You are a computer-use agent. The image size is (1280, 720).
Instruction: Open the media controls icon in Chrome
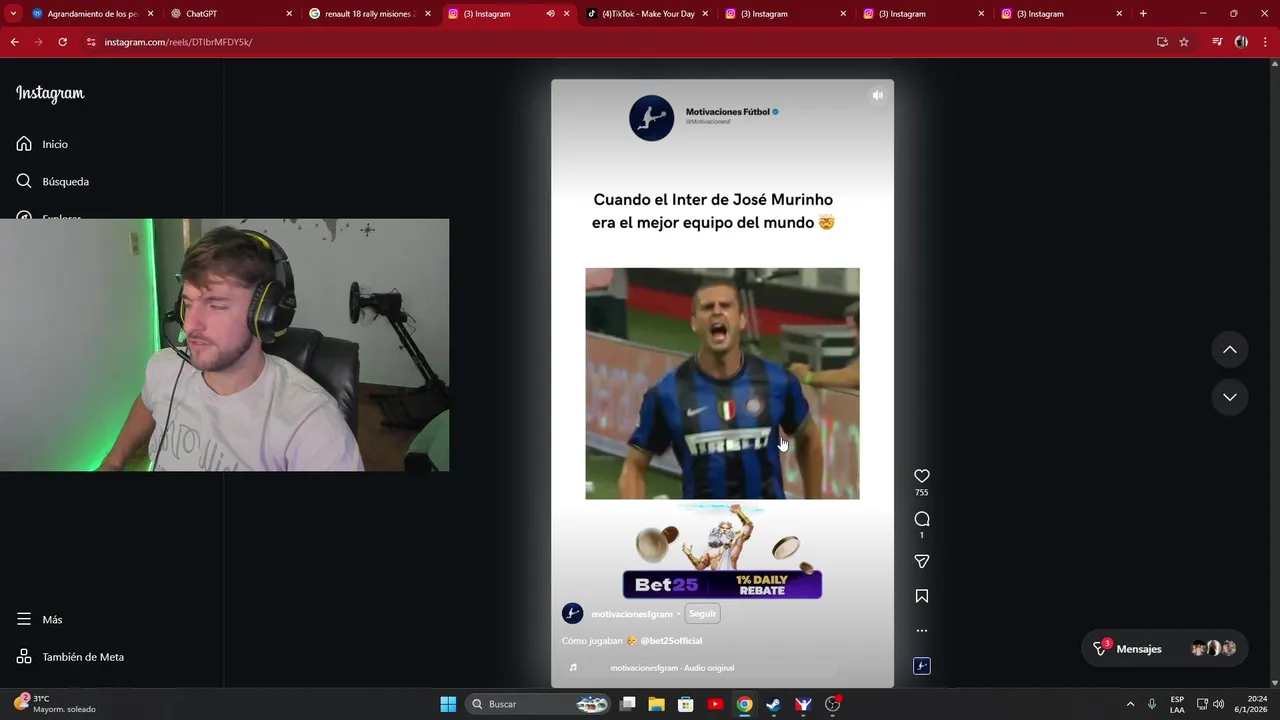(1217, 42)
